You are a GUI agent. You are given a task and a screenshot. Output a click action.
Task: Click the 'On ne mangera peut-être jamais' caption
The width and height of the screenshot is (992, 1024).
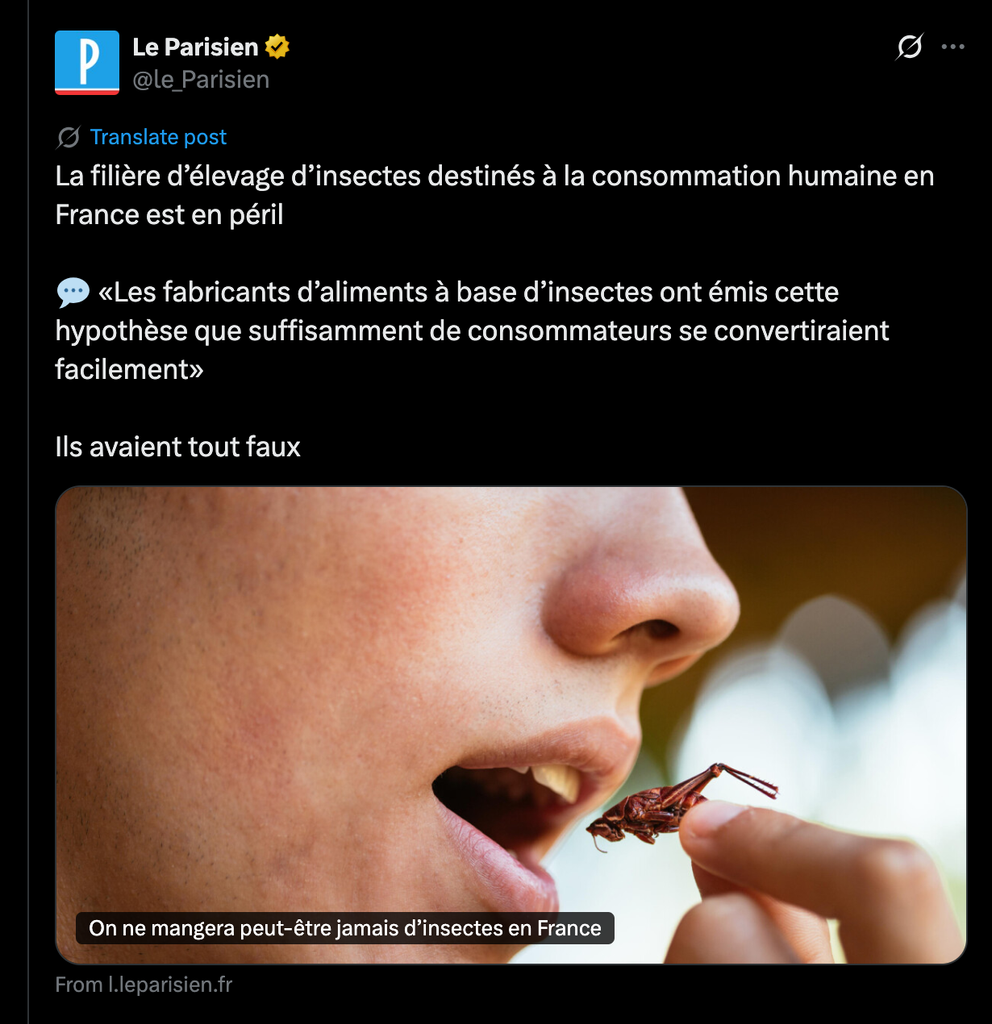pyautogui.click(x=345, y=928)
